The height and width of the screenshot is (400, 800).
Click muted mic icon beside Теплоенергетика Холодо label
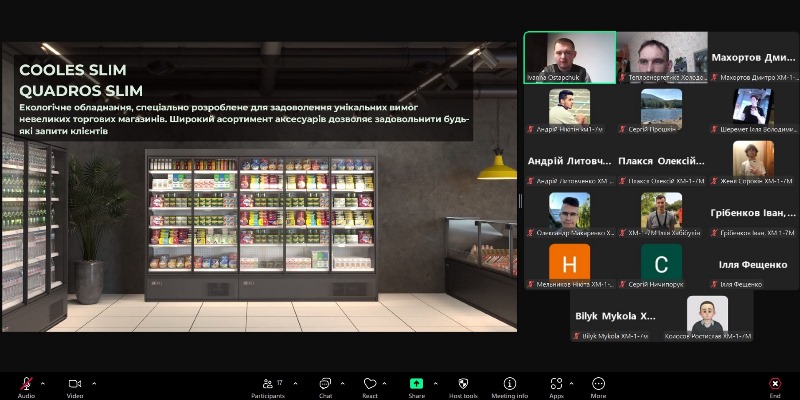pos(622,78)
